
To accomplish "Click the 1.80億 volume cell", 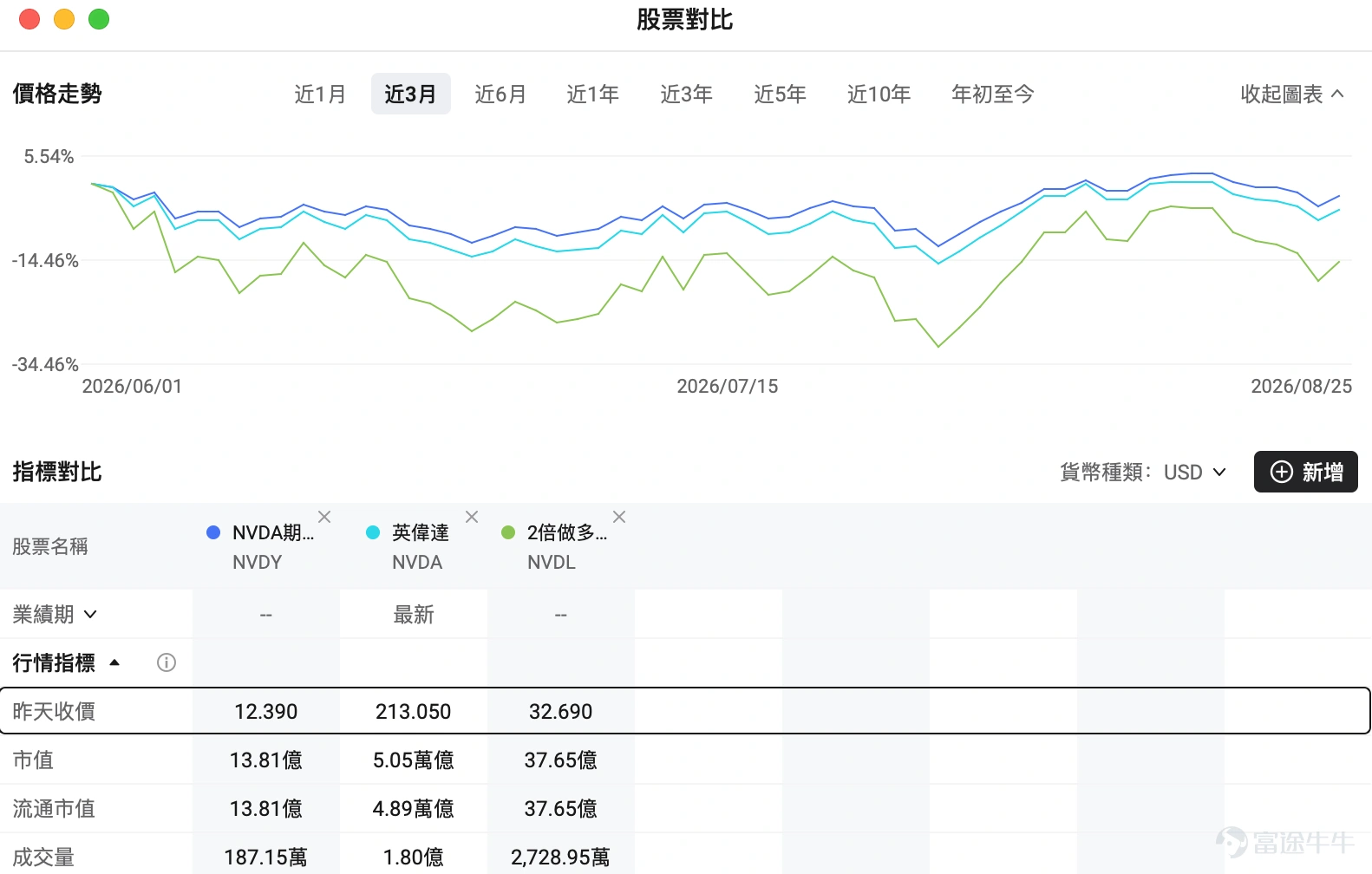I will coord(414,857).
